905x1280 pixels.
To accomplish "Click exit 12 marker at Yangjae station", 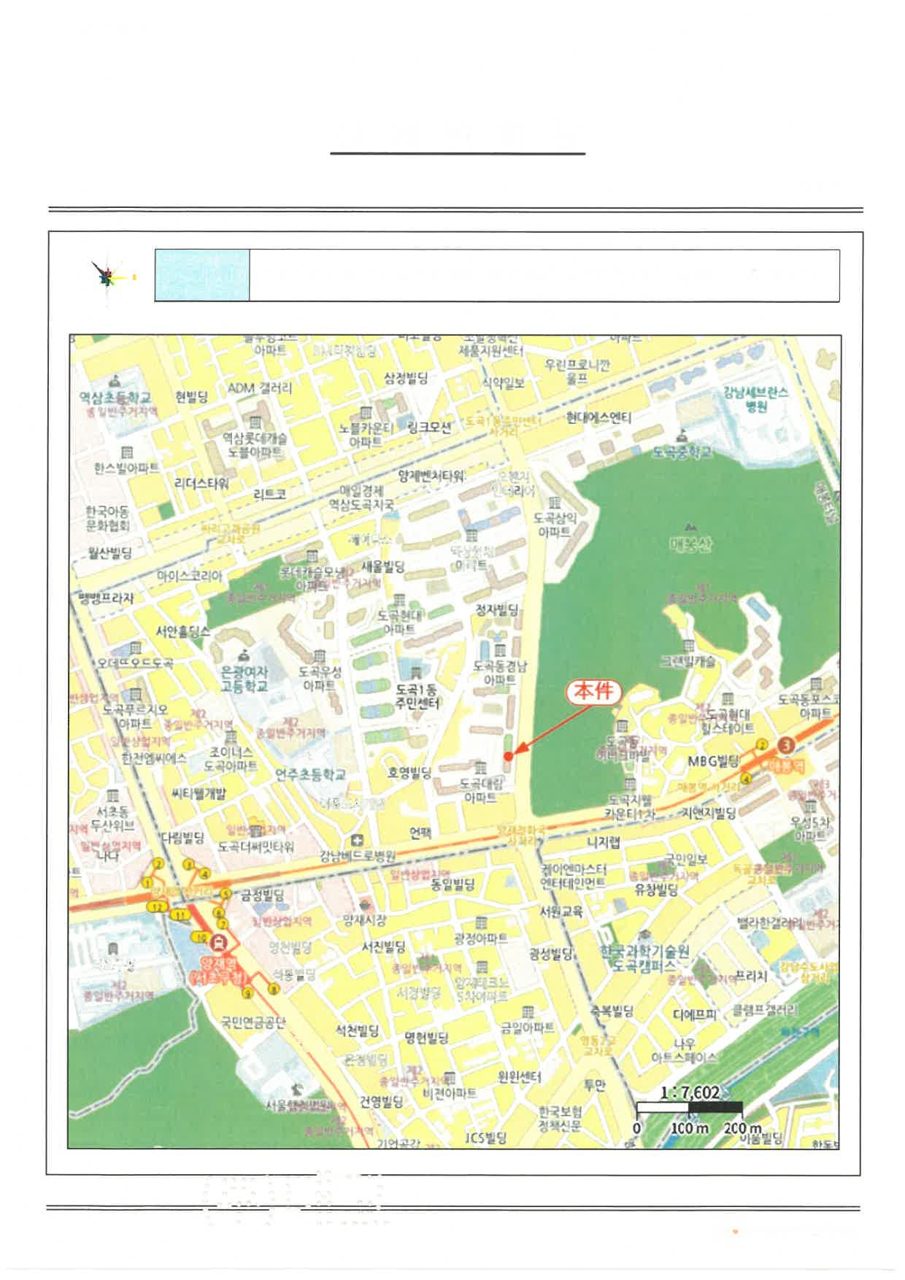I will [157, 906].
